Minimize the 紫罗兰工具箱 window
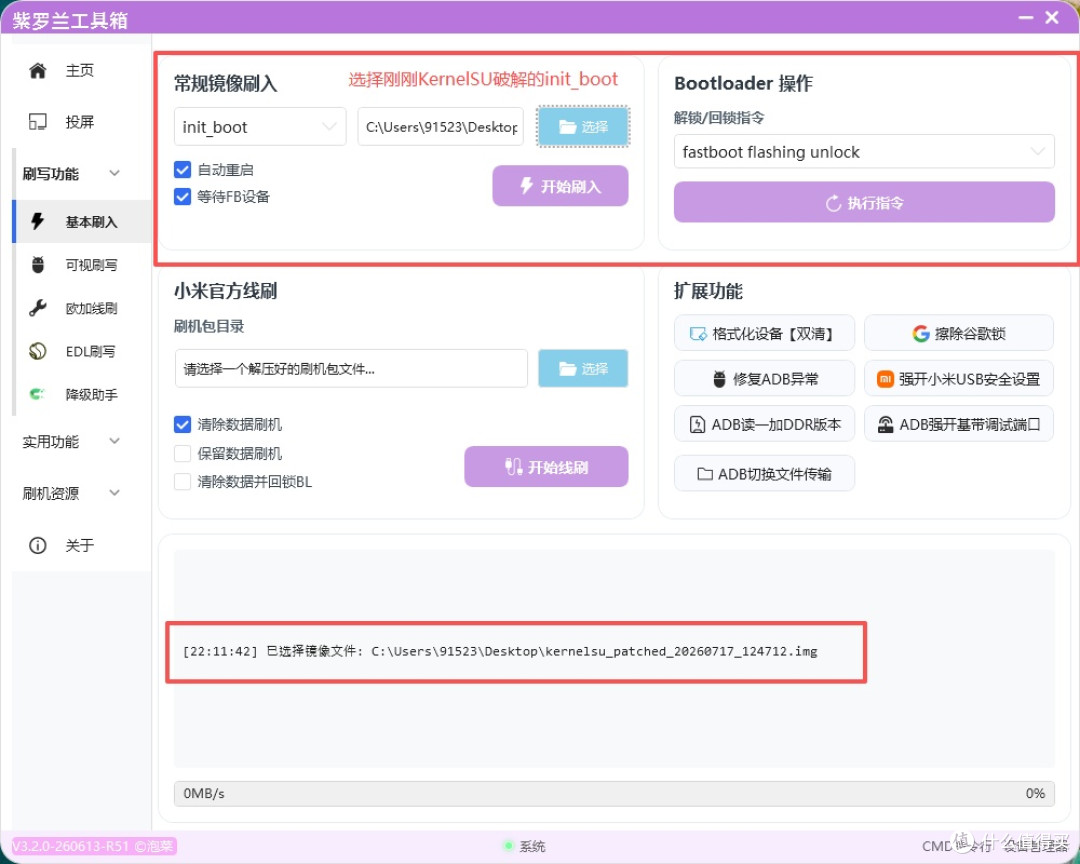Image resolution: width=1080 pixels, height=864 pixels. (1026, 17)
